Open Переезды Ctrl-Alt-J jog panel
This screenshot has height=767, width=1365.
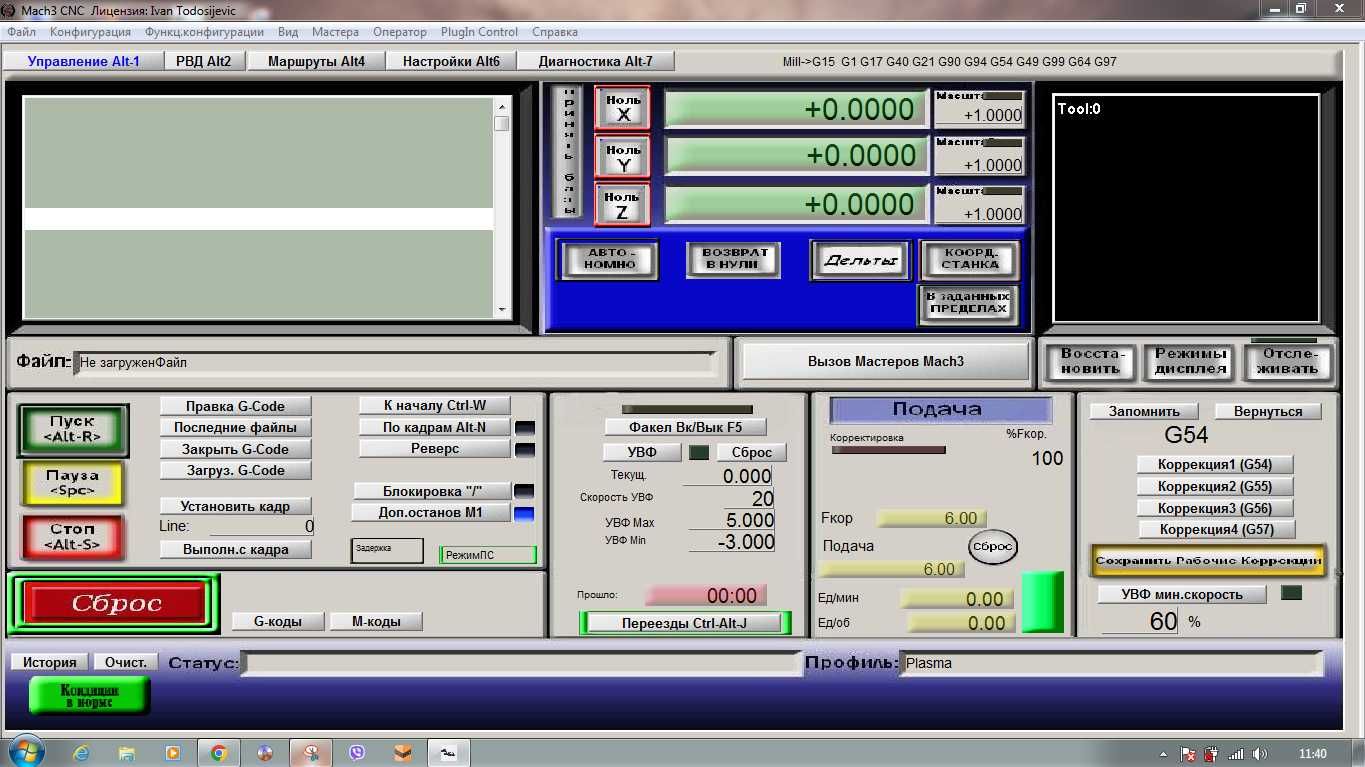pos(685,623)
